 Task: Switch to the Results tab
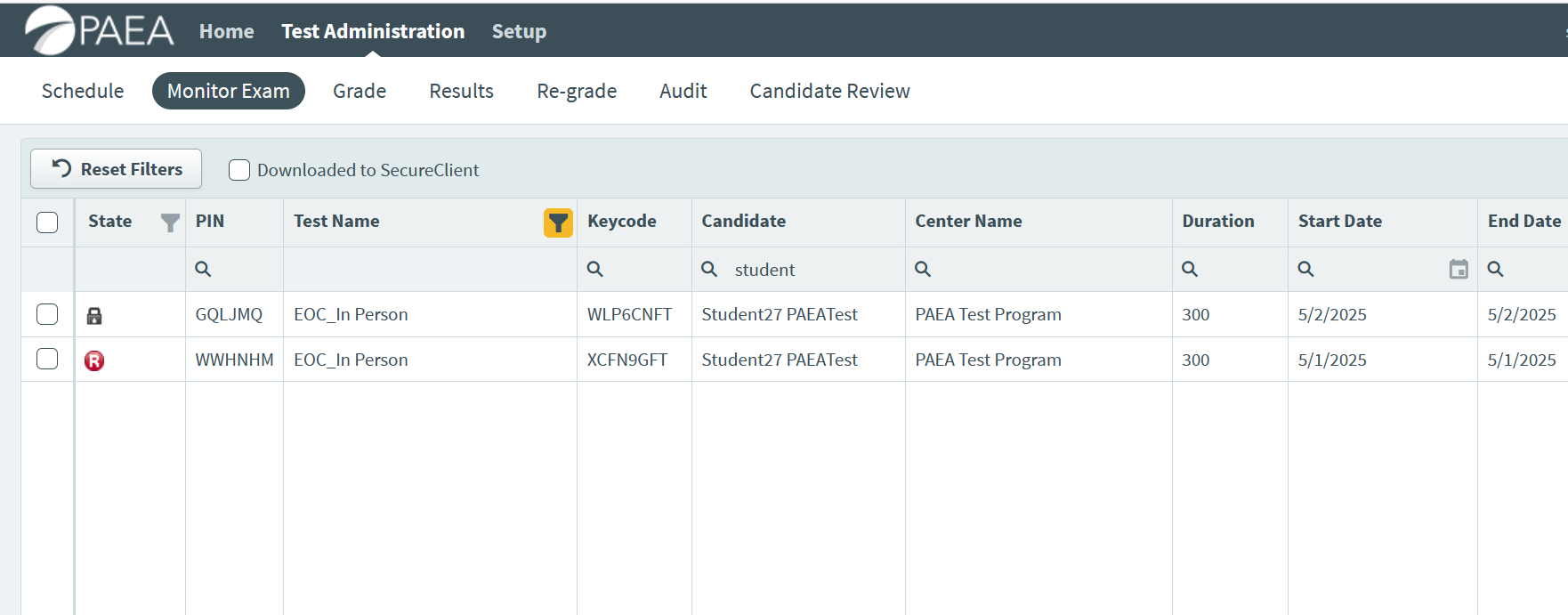(461, 91)
